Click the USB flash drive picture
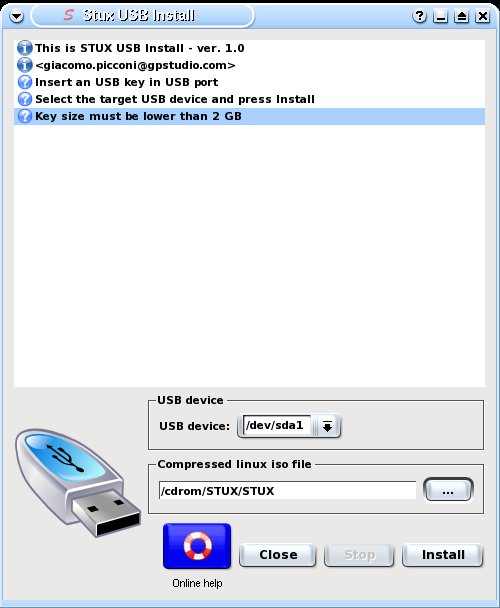 [78, 482]
